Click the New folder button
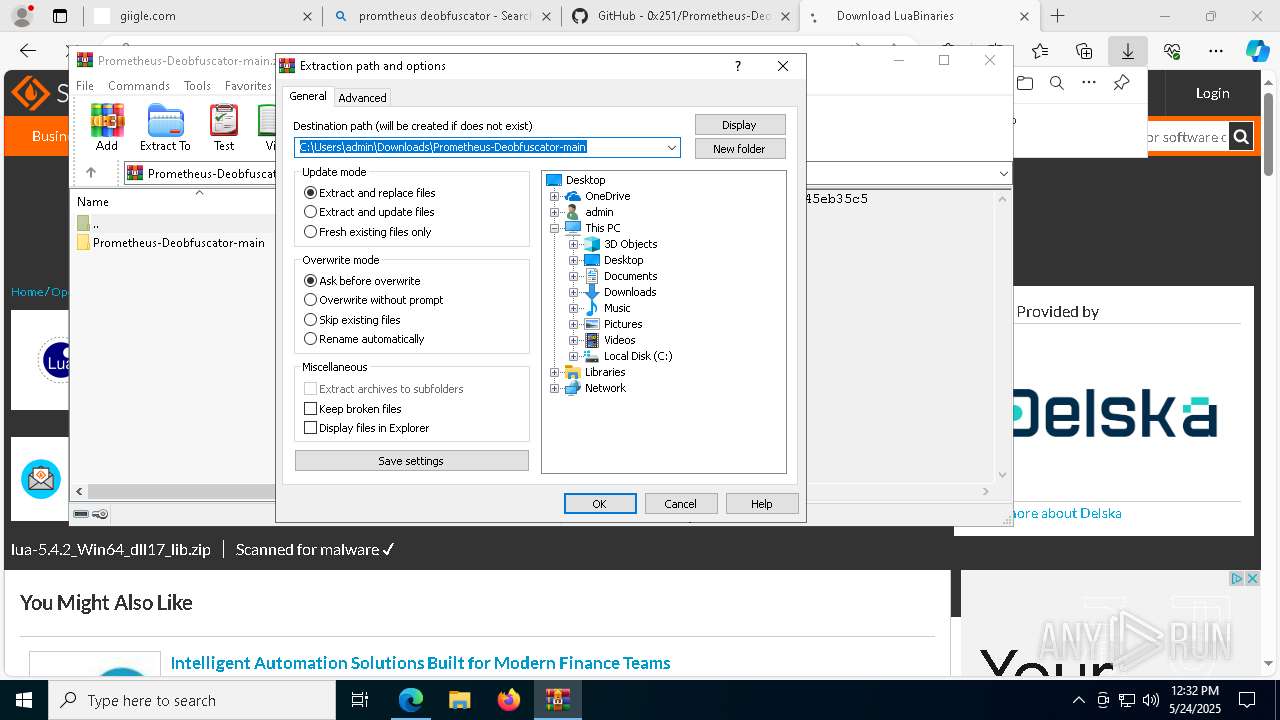The image size is (1280, 720). 740,149
